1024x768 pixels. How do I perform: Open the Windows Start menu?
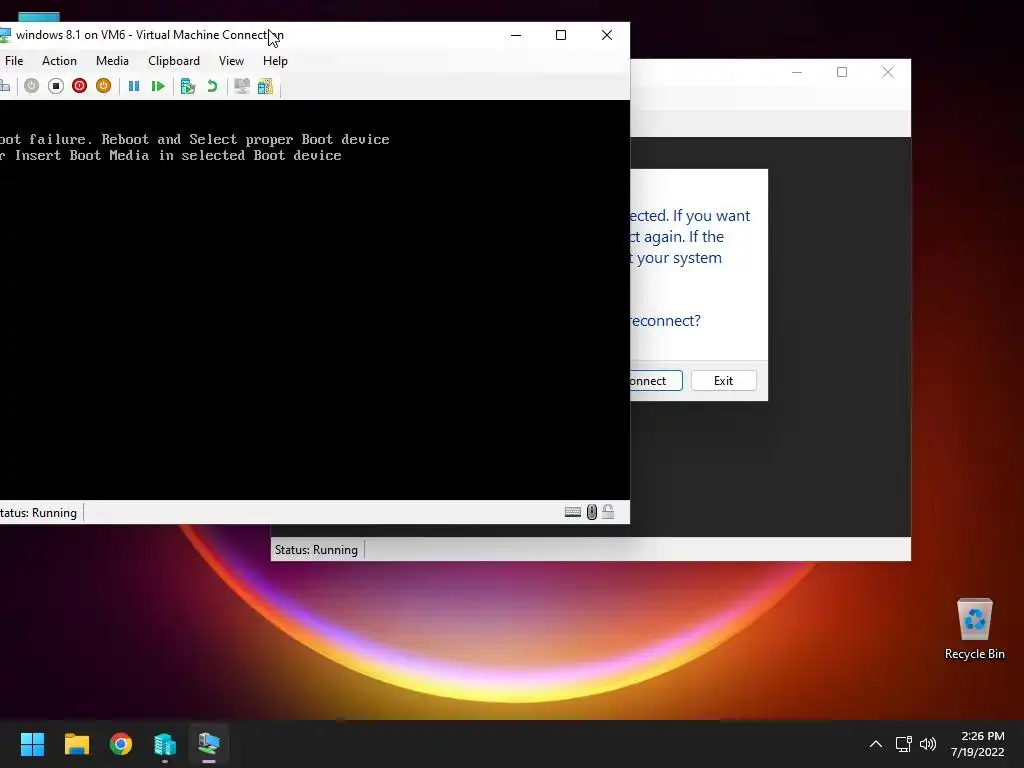32,744
